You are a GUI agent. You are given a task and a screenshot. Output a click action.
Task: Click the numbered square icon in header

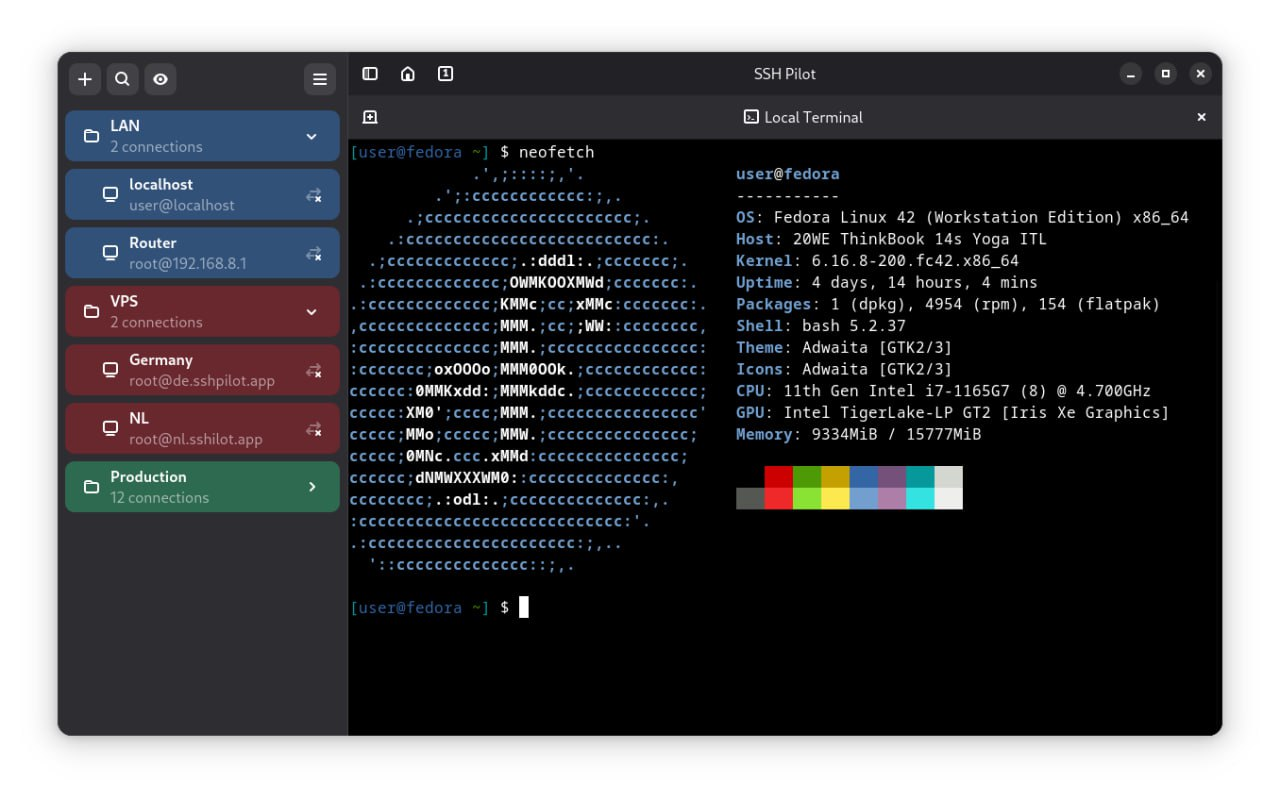pyautogui.click(x=446, y=74)
